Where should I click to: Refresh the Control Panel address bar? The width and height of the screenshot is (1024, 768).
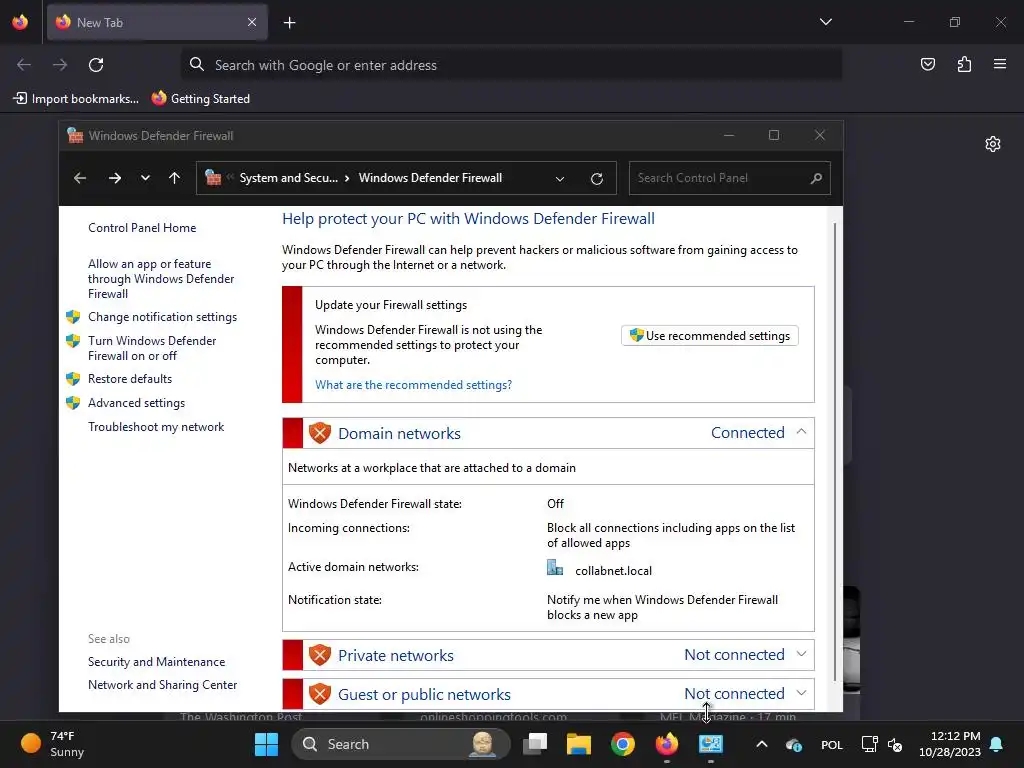(x=596, y=178)
